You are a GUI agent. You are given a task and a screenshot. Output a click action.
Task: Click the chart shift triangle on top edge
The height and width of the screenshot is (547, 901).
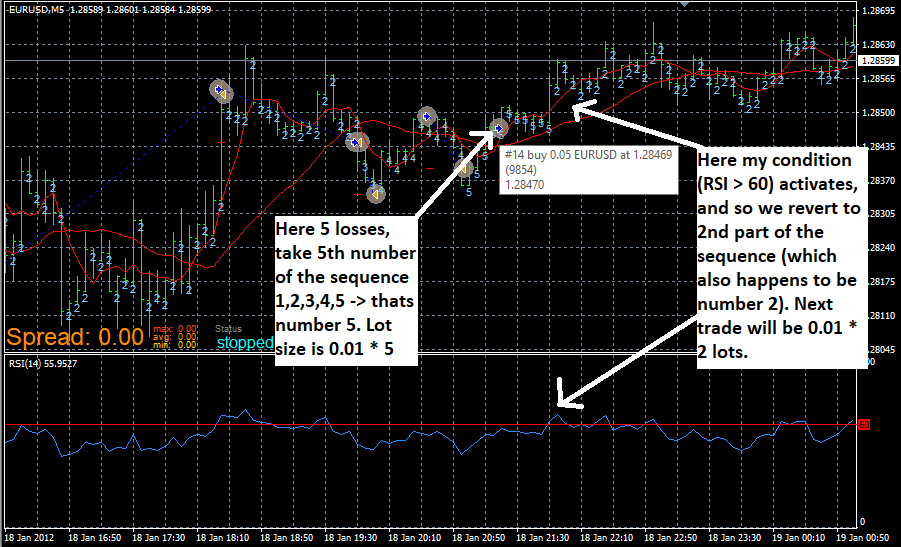point(684,3)
